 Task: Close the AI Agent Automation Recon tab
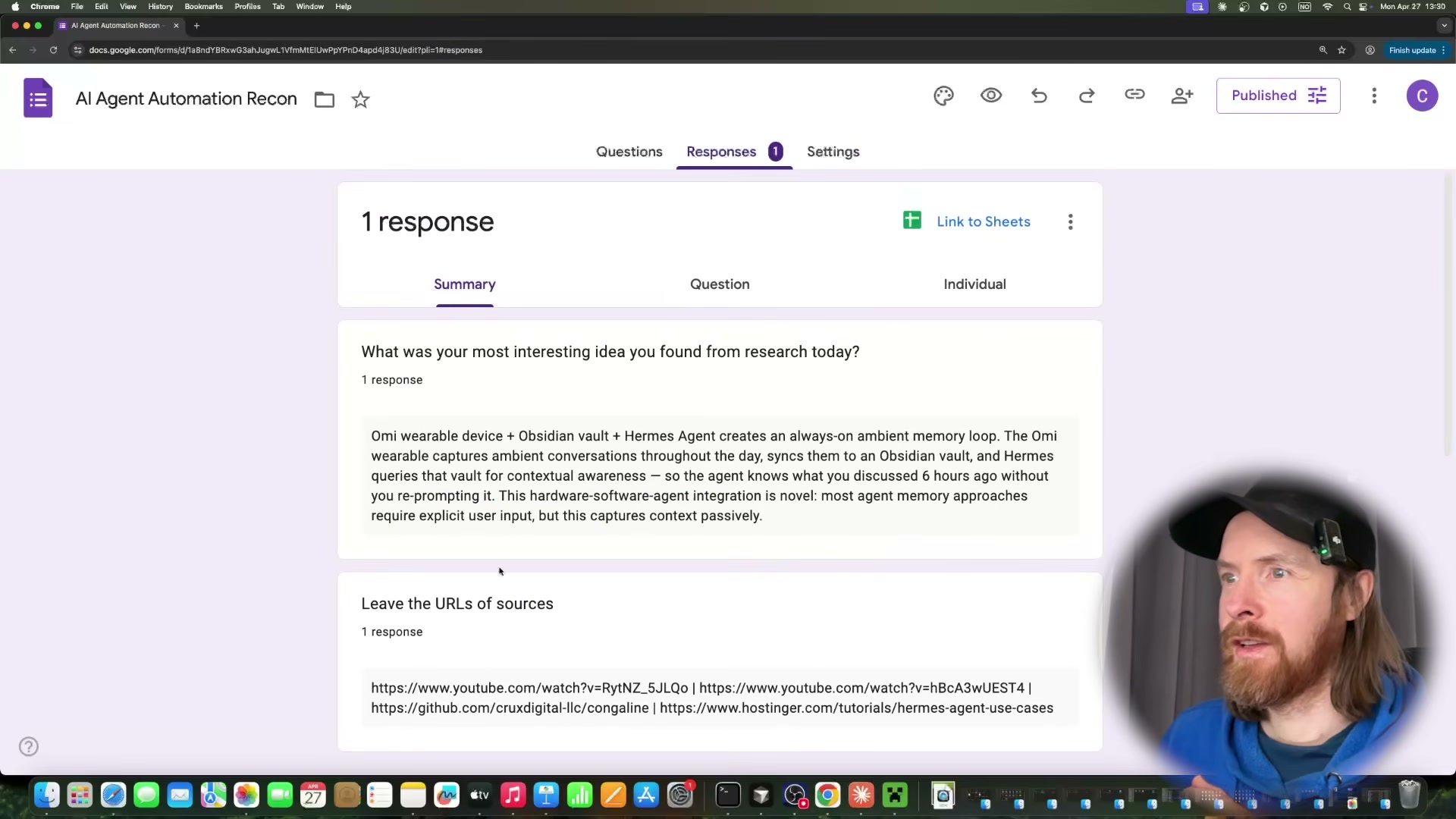176,26
